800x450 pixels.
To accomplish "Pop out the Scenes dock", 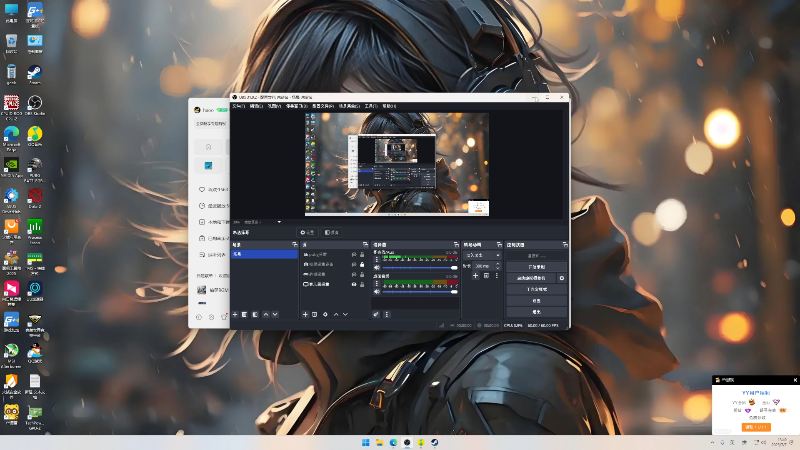I will click(294, 245).
